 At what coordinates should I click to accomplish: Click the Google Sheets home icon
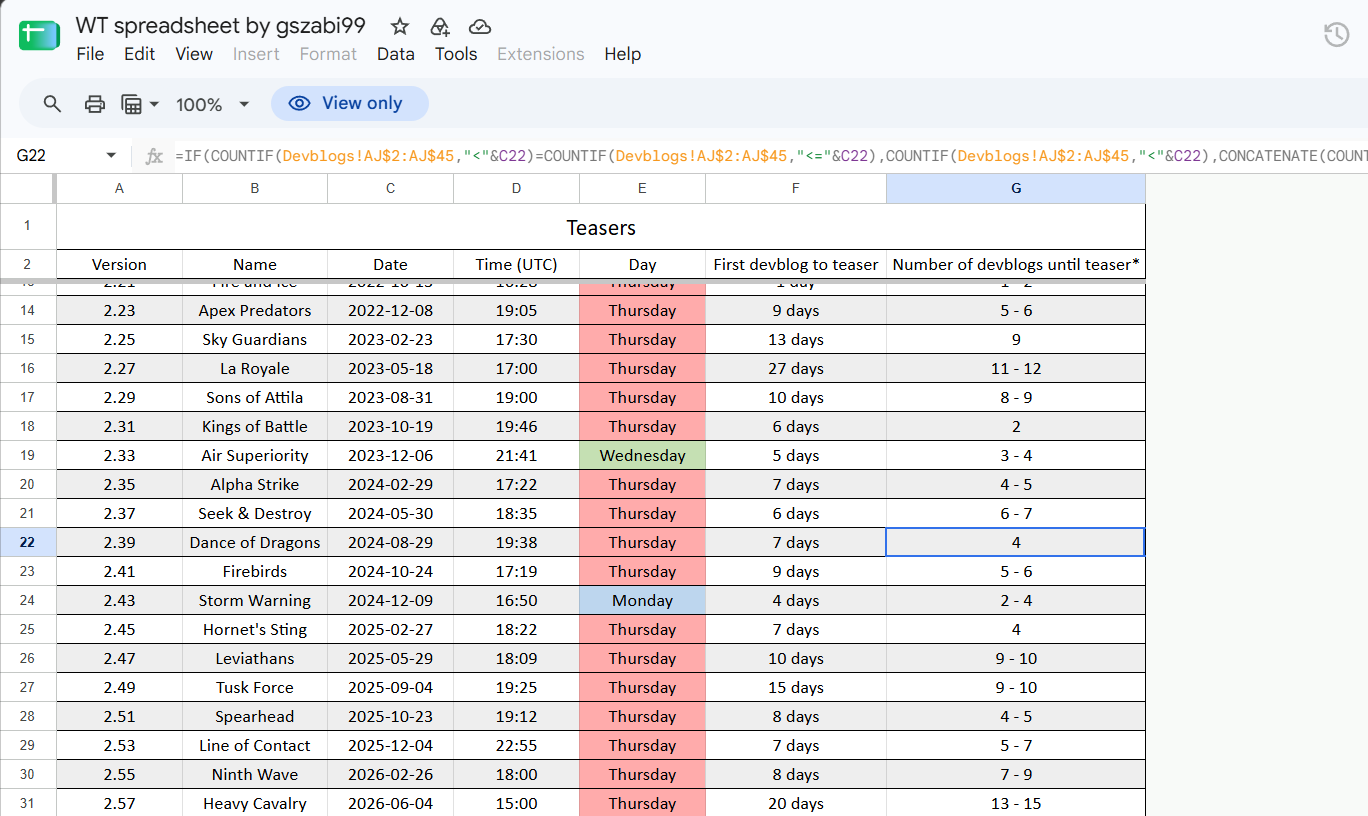click(40, 37)
